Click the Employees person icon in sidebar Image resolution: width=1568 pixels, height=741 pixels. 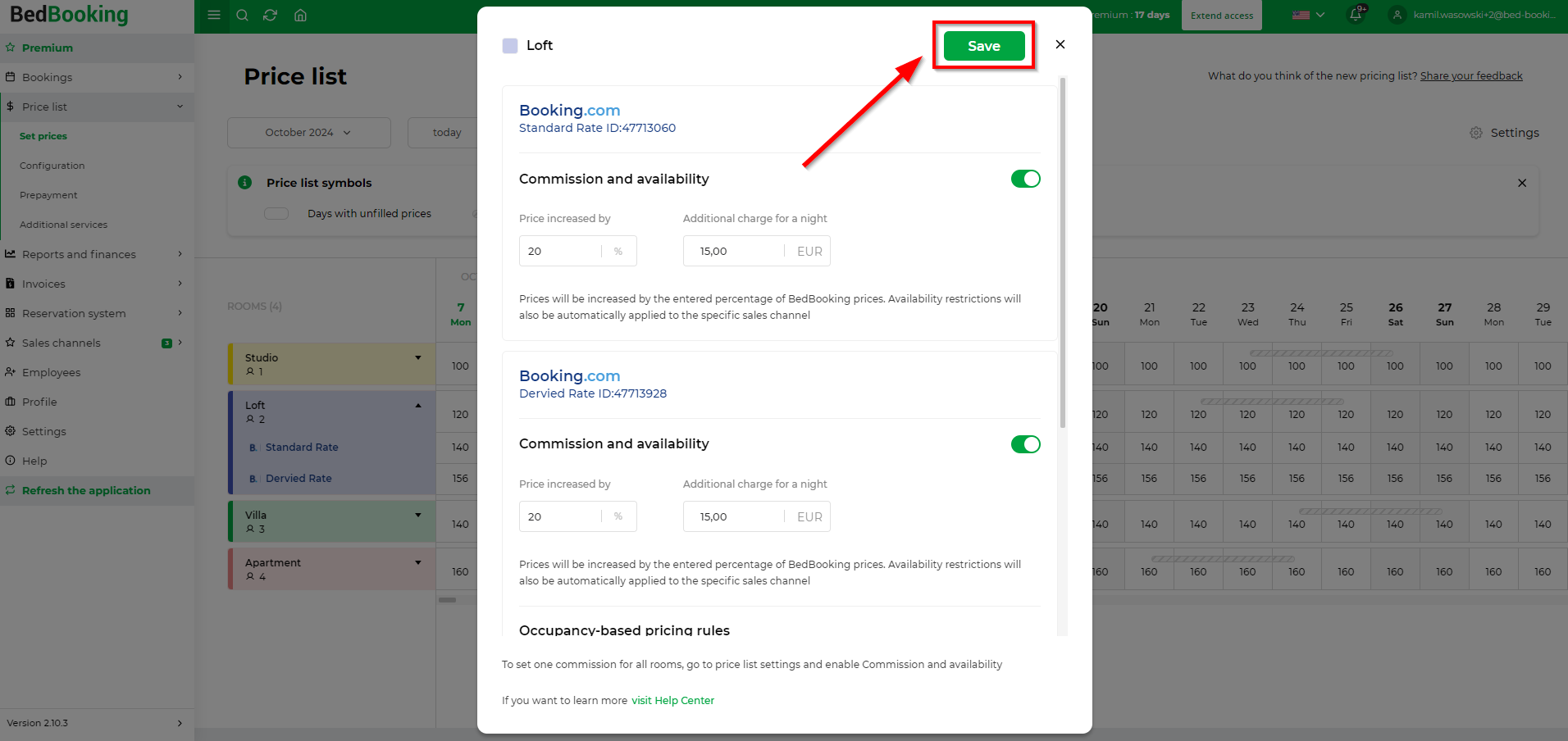click(11, 372)
